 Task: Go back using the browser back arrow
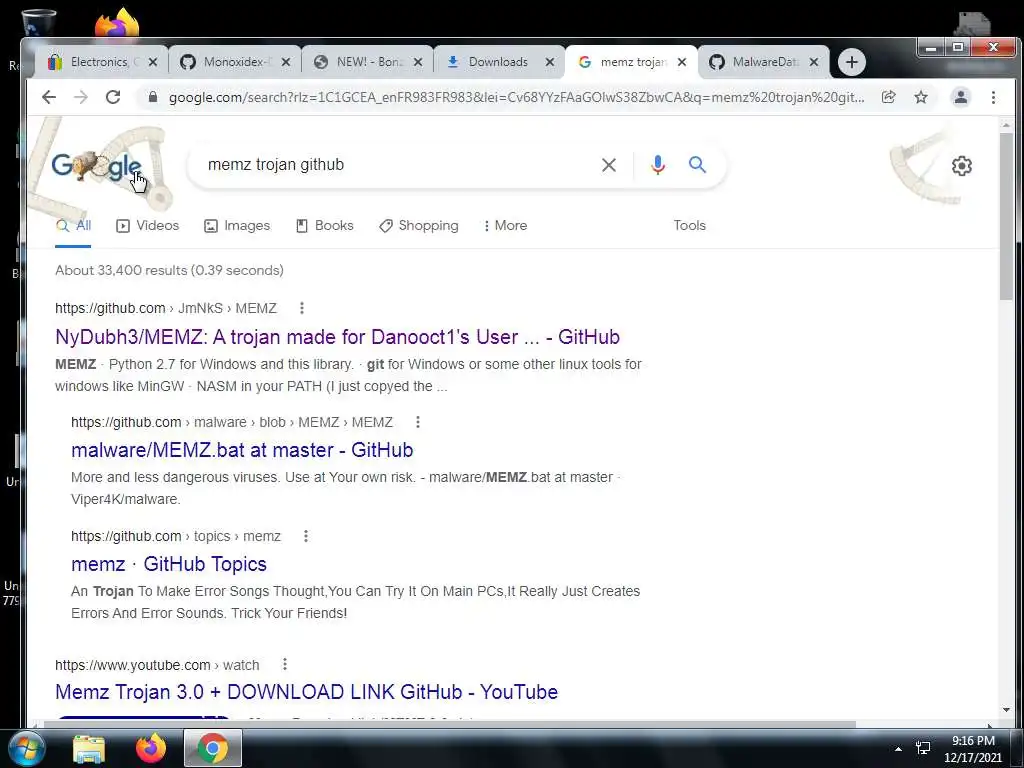(49, 97)
